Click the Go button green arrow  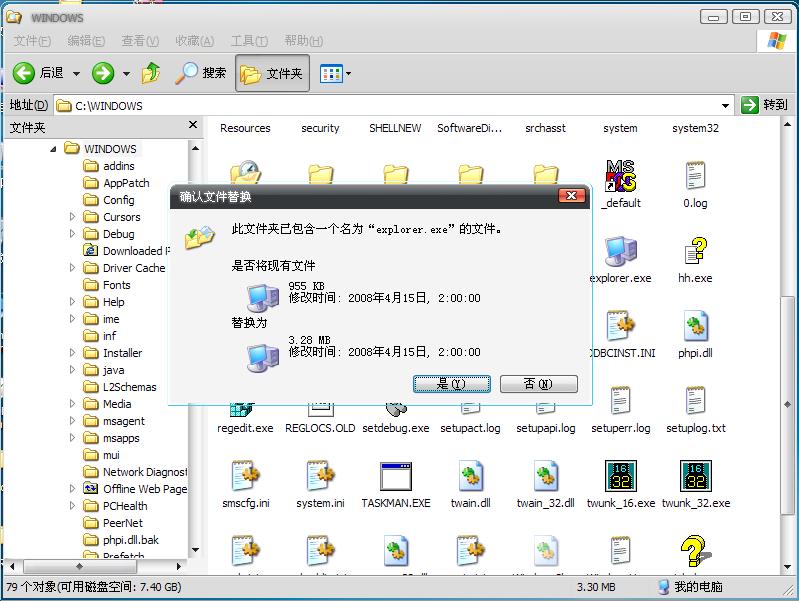[750, 105]
